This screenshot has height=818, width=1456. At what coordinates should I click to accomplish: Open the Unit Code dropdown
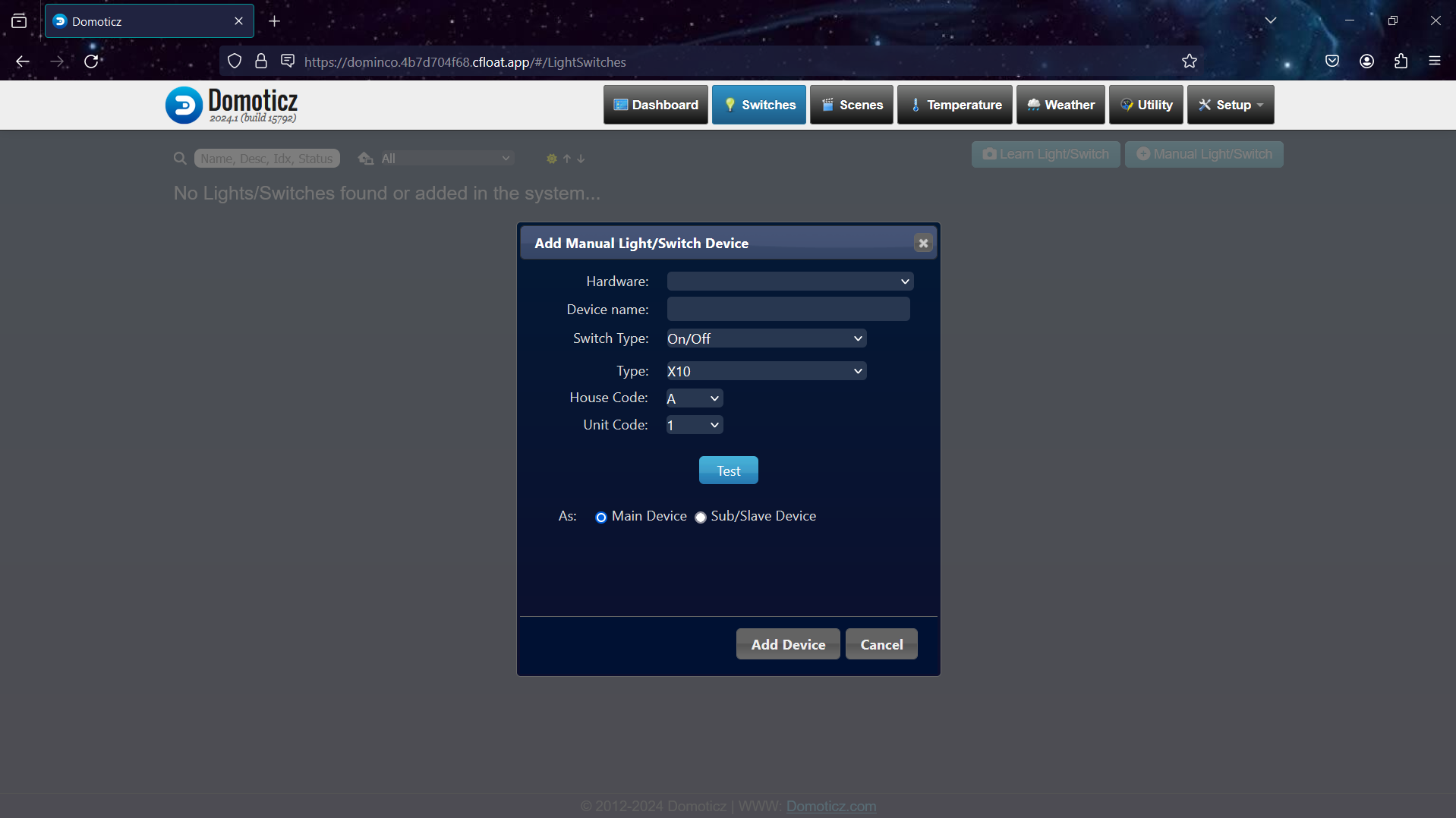pyautogui.click(x=695, y=425)
